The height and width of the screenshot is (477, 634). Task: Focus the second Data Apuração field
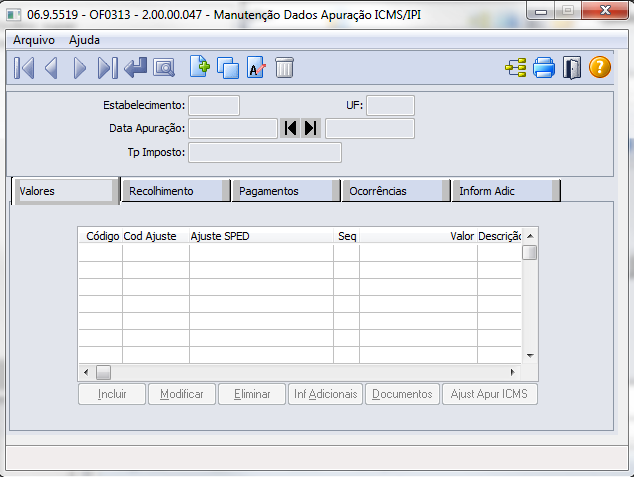tap(370, 129)
